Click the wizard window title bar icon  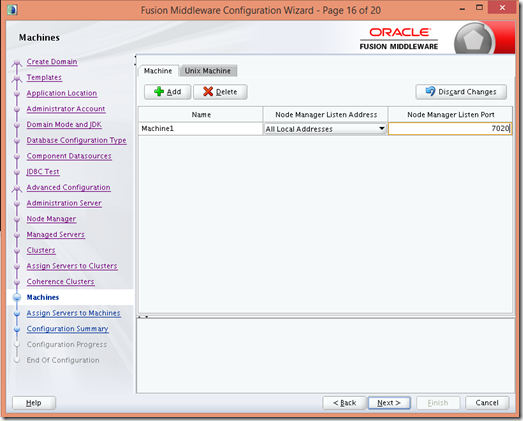point(12,10)
